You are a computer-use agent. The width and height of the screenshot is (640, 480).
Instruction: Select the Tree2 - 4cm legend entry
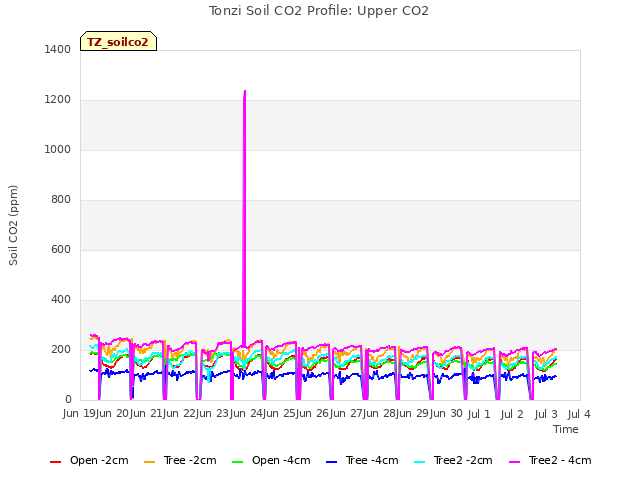(550, 460)
